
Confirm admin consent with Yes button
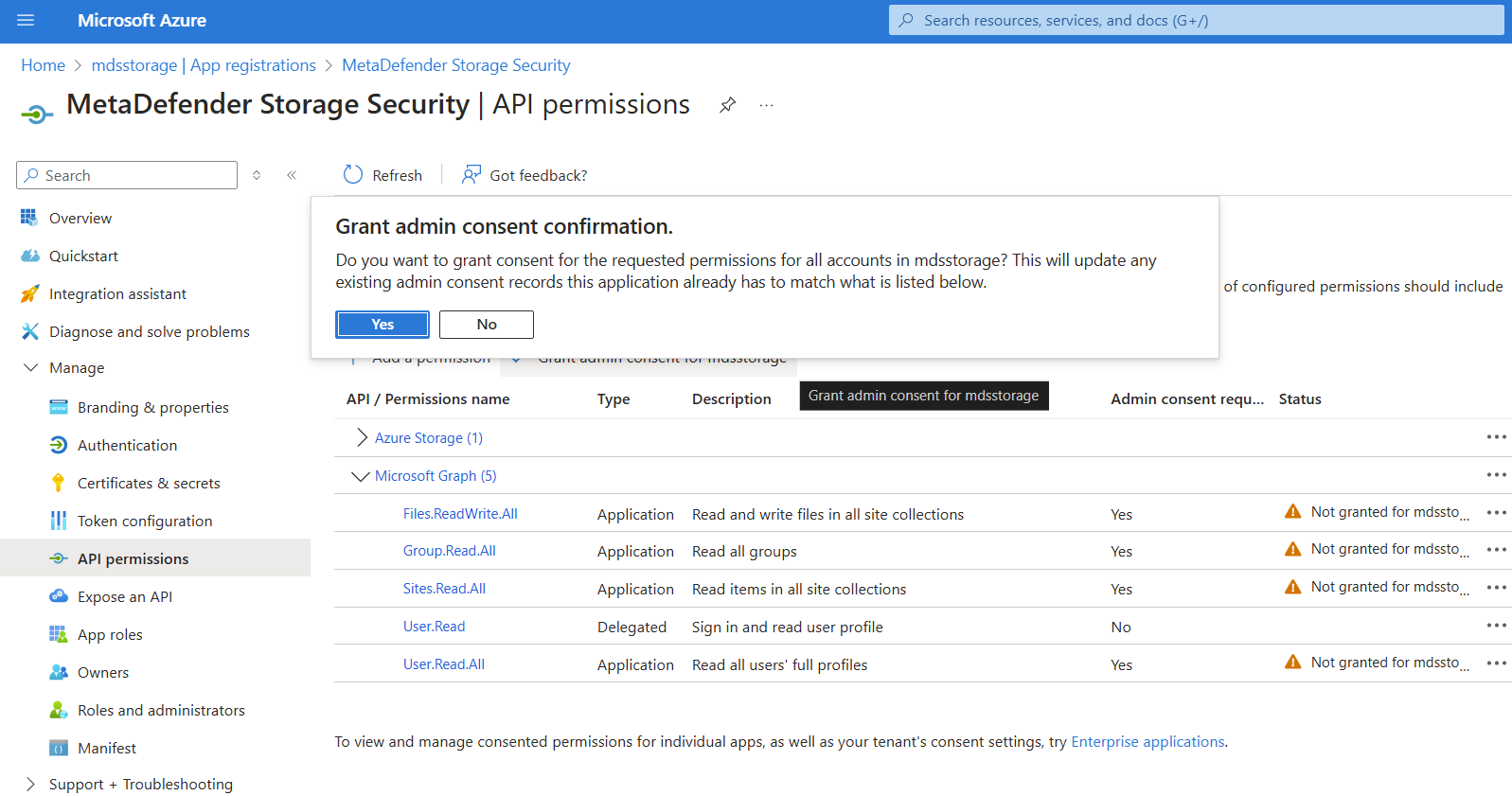point(382,325)
